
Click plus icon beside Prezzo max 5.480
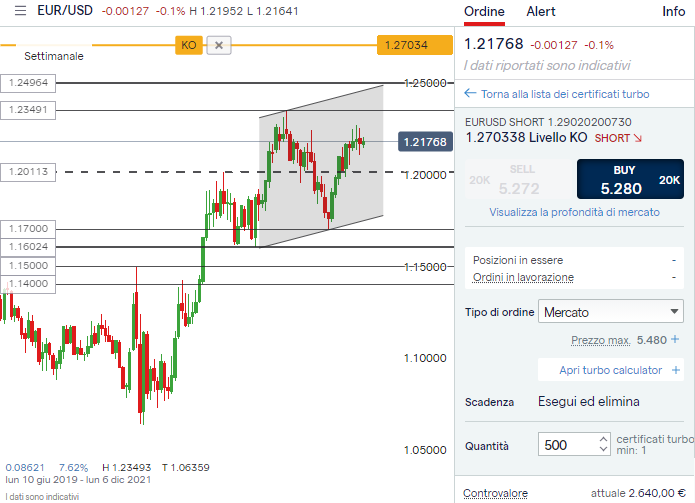[x=675, y=340]
